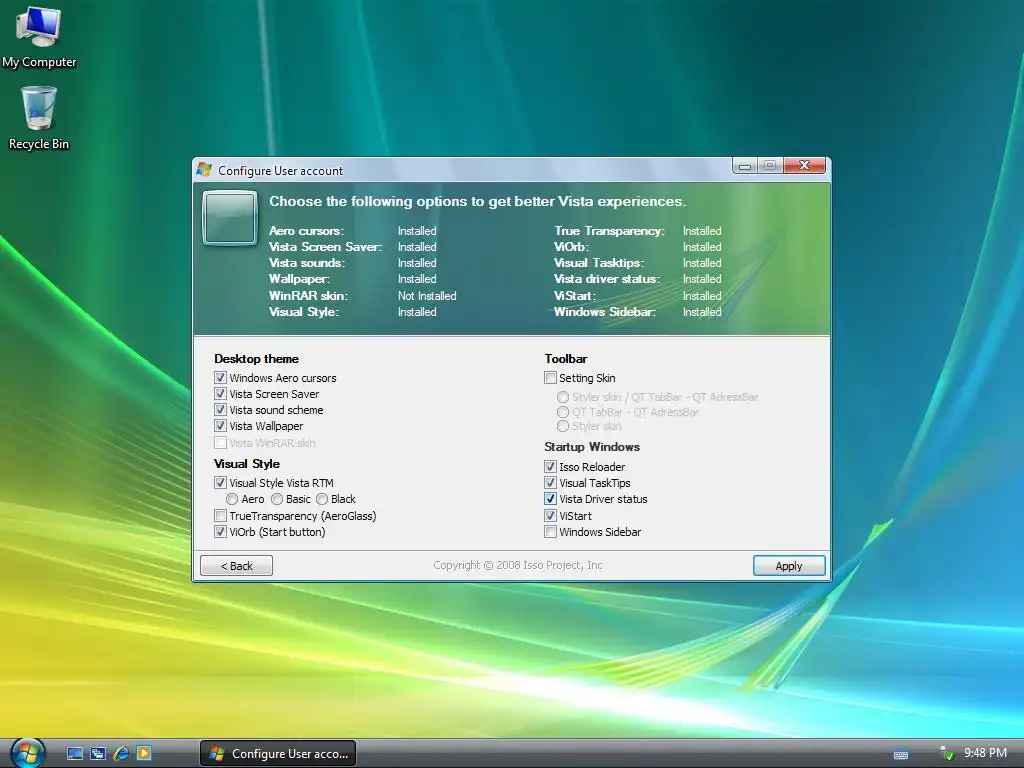The image size is (1024, 768).
Task: Click the 'Toolbar' section heading
Action: [x=566, y=359]
